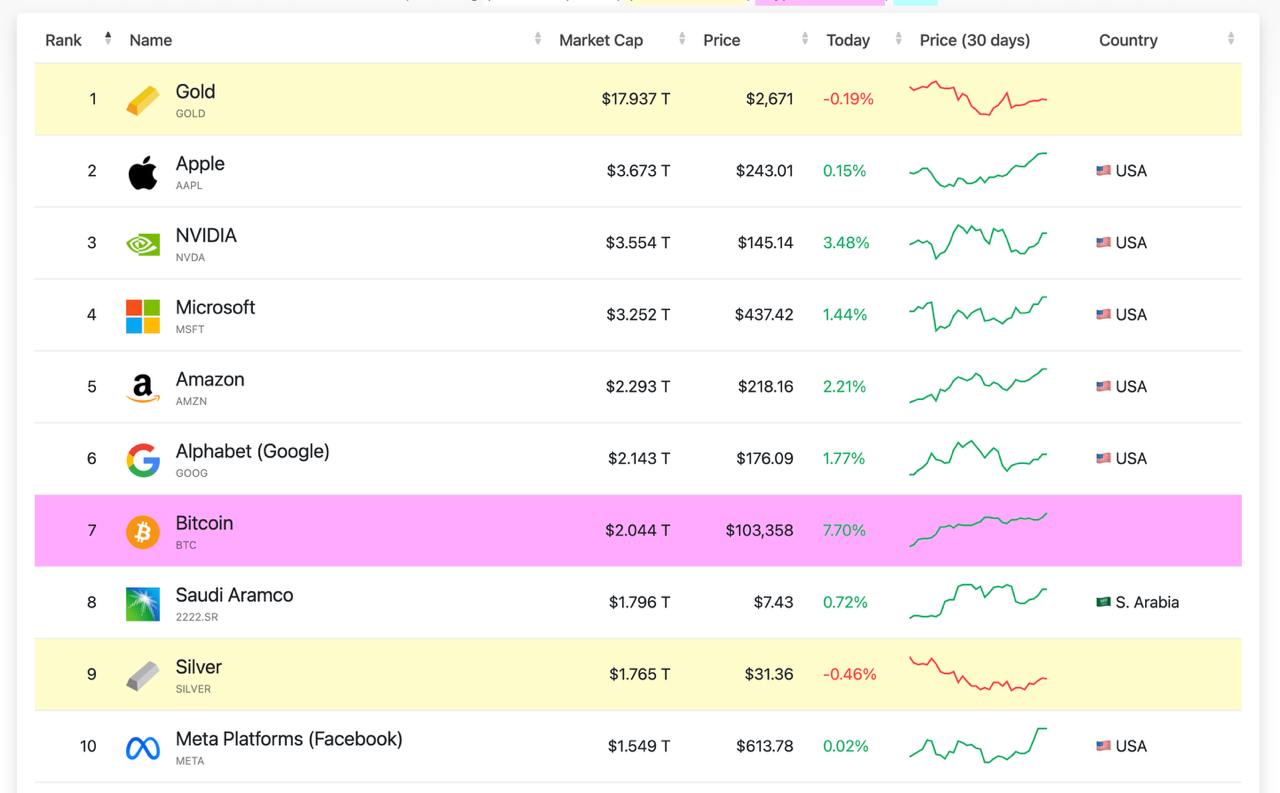Screen dimensions: 1280x793
Task: Open the Amazon company link
Action: pyautogui.click(x=210, y=379)
